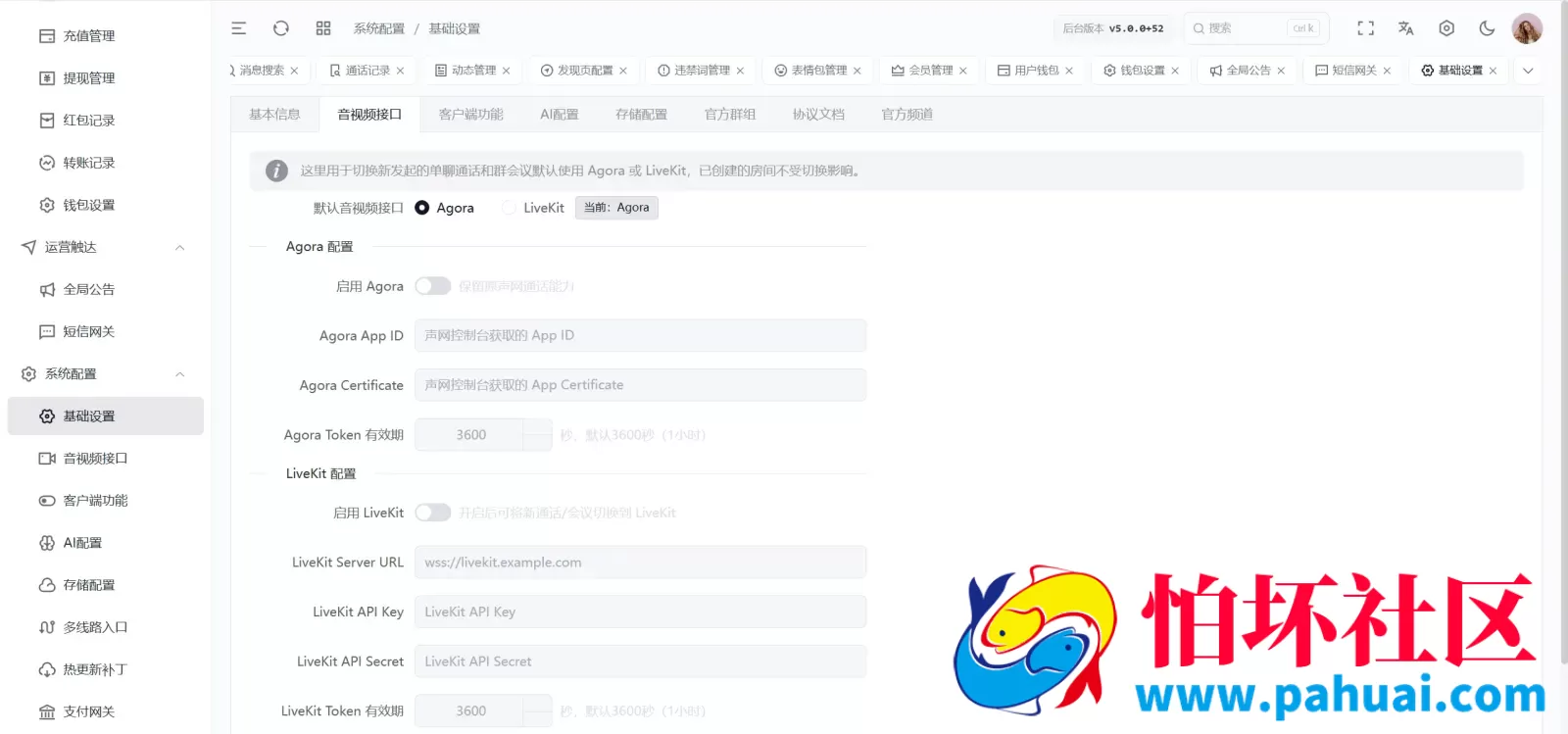Image resolution: width=1568 pixels, height=734 pixels.
Task: Click the info icon in the notice banner
Action: click(x=277, y=171)
